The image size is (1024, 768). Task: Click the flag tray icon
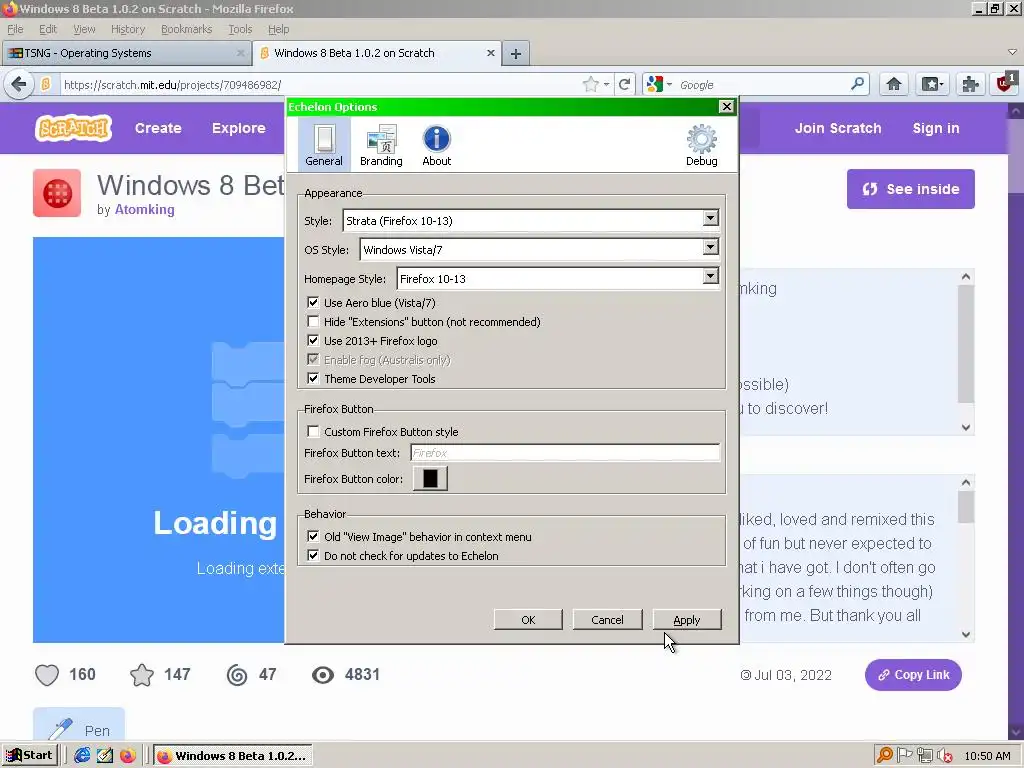tap(904, 756)
